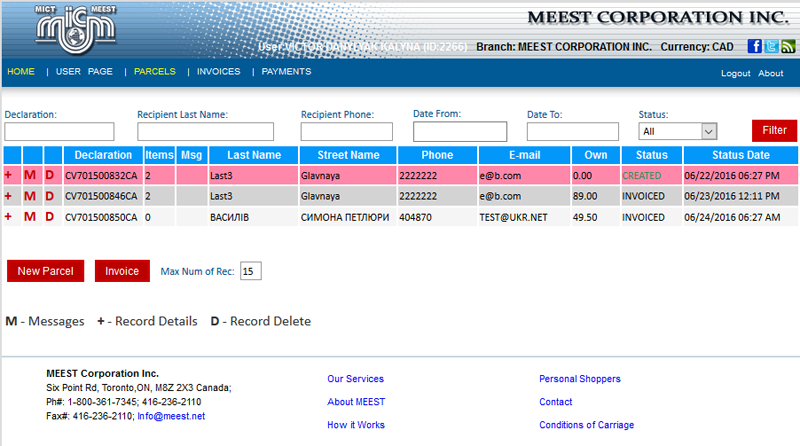Select declaration number CV701500846CA
Image resolution: width=800 pixels, height=446 pixels.
(x=101, y=196)
